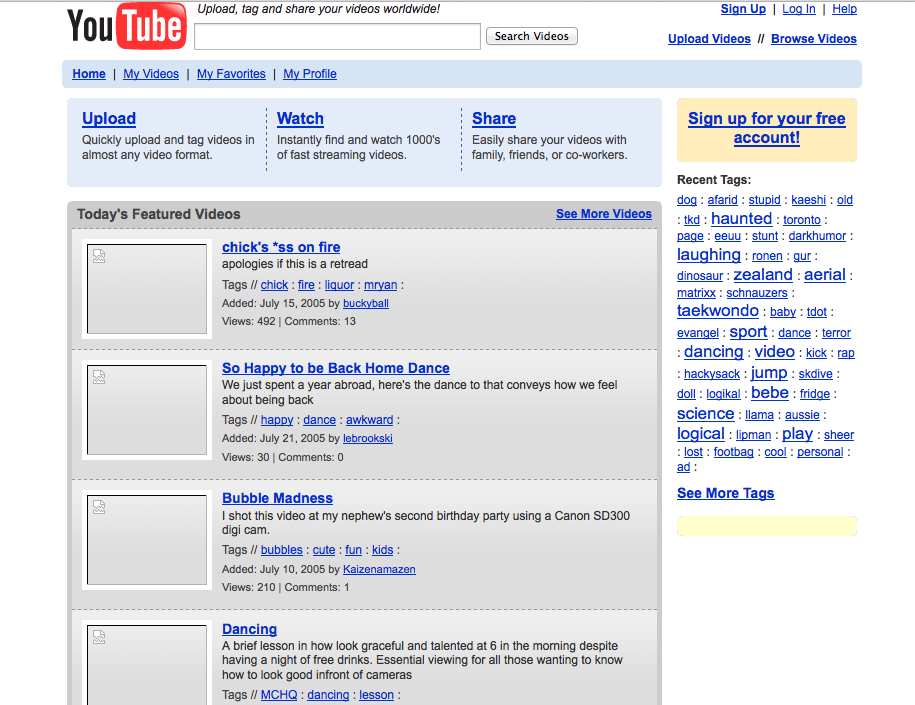Click inside the video search box
915x705 pixels.
(337, 36)
